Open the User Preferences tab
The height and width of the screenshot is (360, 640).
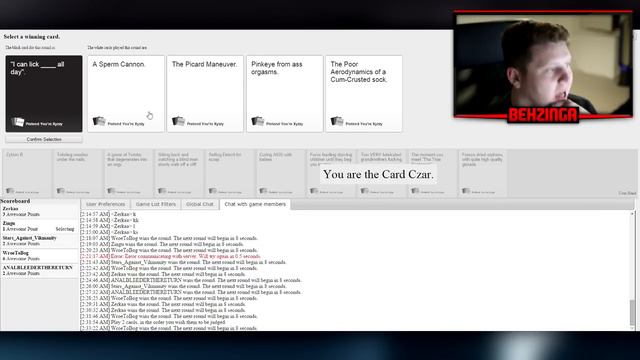tap(105, 204)
